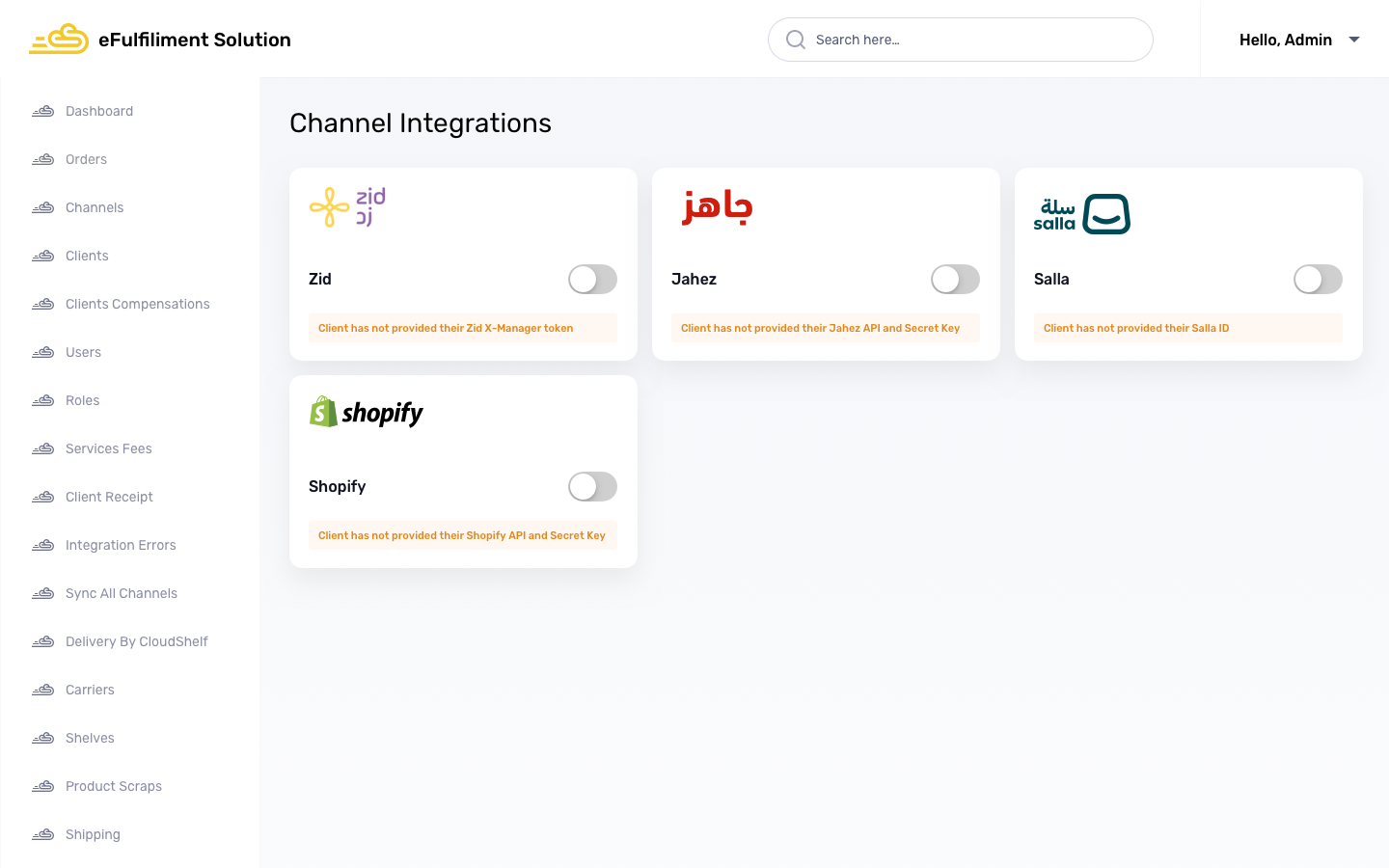1389x868 pixels.
Task: Click the eFulfillment cloud logo icon
Action: tap(58, 40)
